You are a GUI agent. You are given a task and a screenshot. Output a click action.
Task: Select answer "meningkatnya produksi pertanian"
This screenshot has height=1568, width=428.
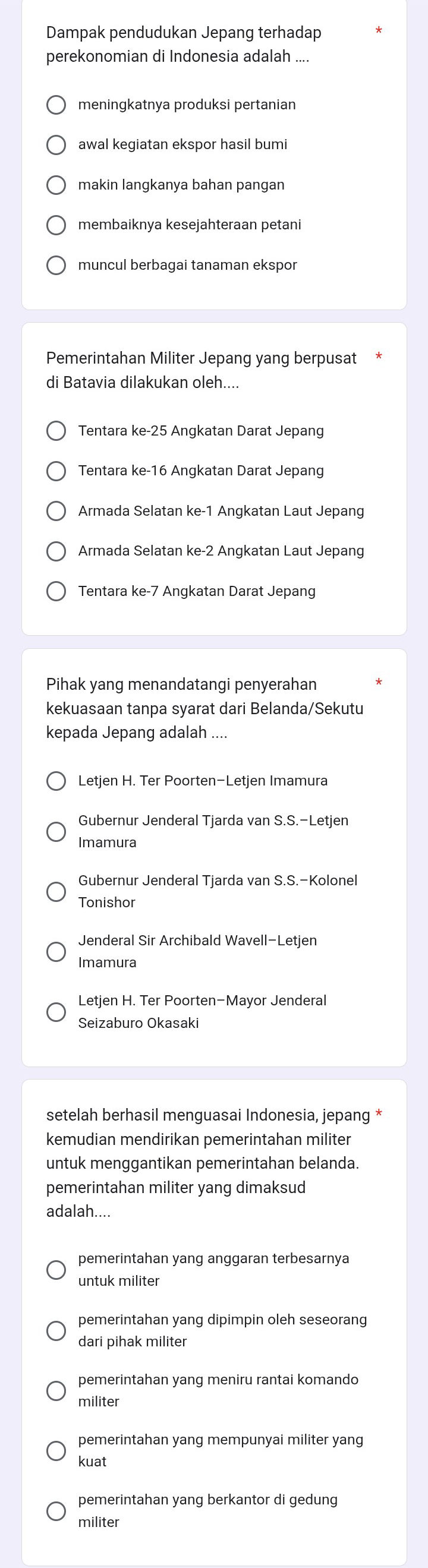tap(56, 105)
